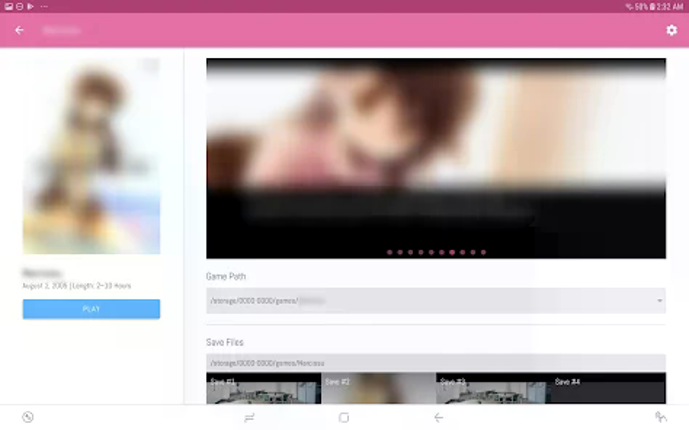Tap the Android back navigation icon
The image size is (689, 430).
tap(439, 417)
